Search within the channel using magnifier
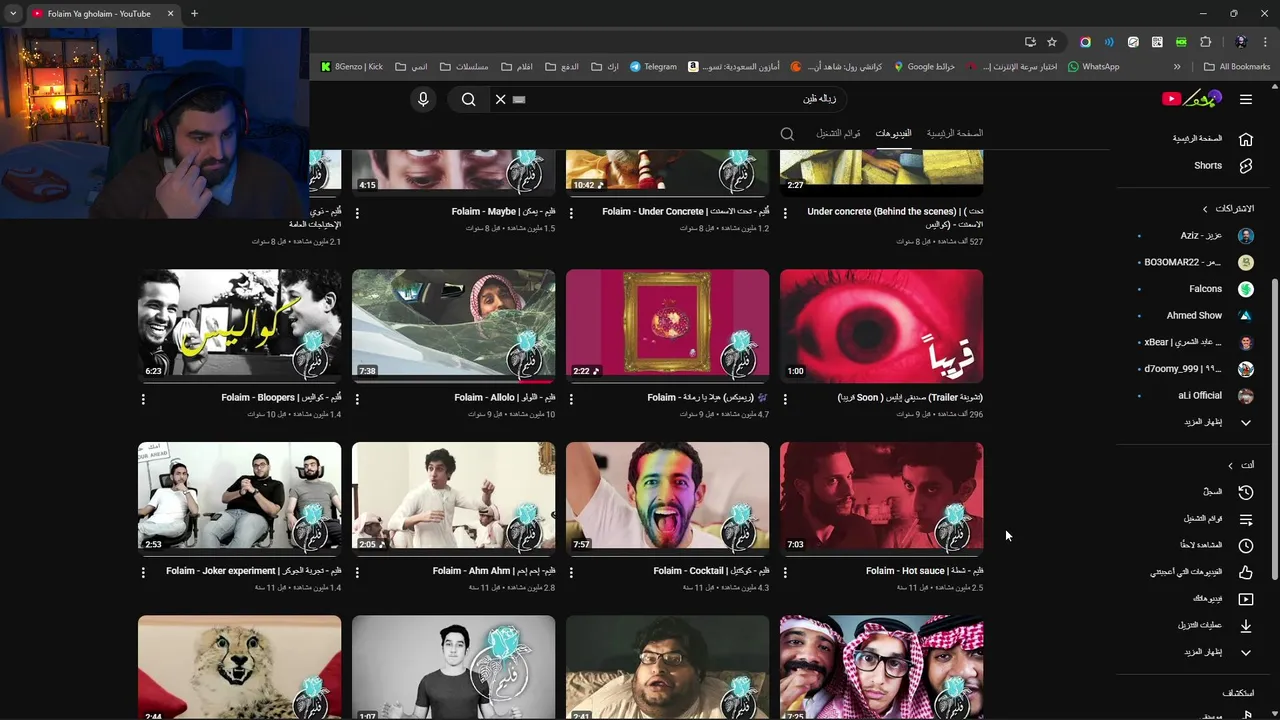Viewport: 1280px width, 720px height. (x=787, y=133)
